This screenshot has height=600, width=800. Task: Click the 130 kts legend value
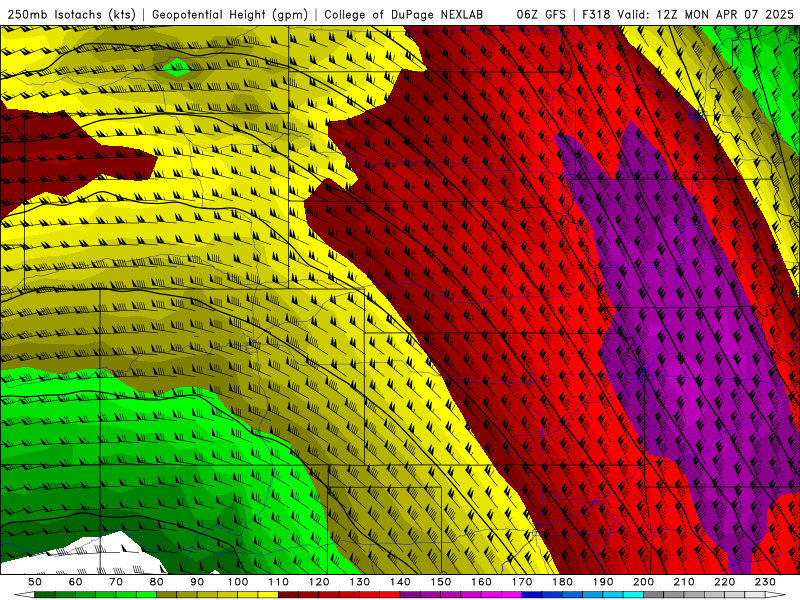360,582
